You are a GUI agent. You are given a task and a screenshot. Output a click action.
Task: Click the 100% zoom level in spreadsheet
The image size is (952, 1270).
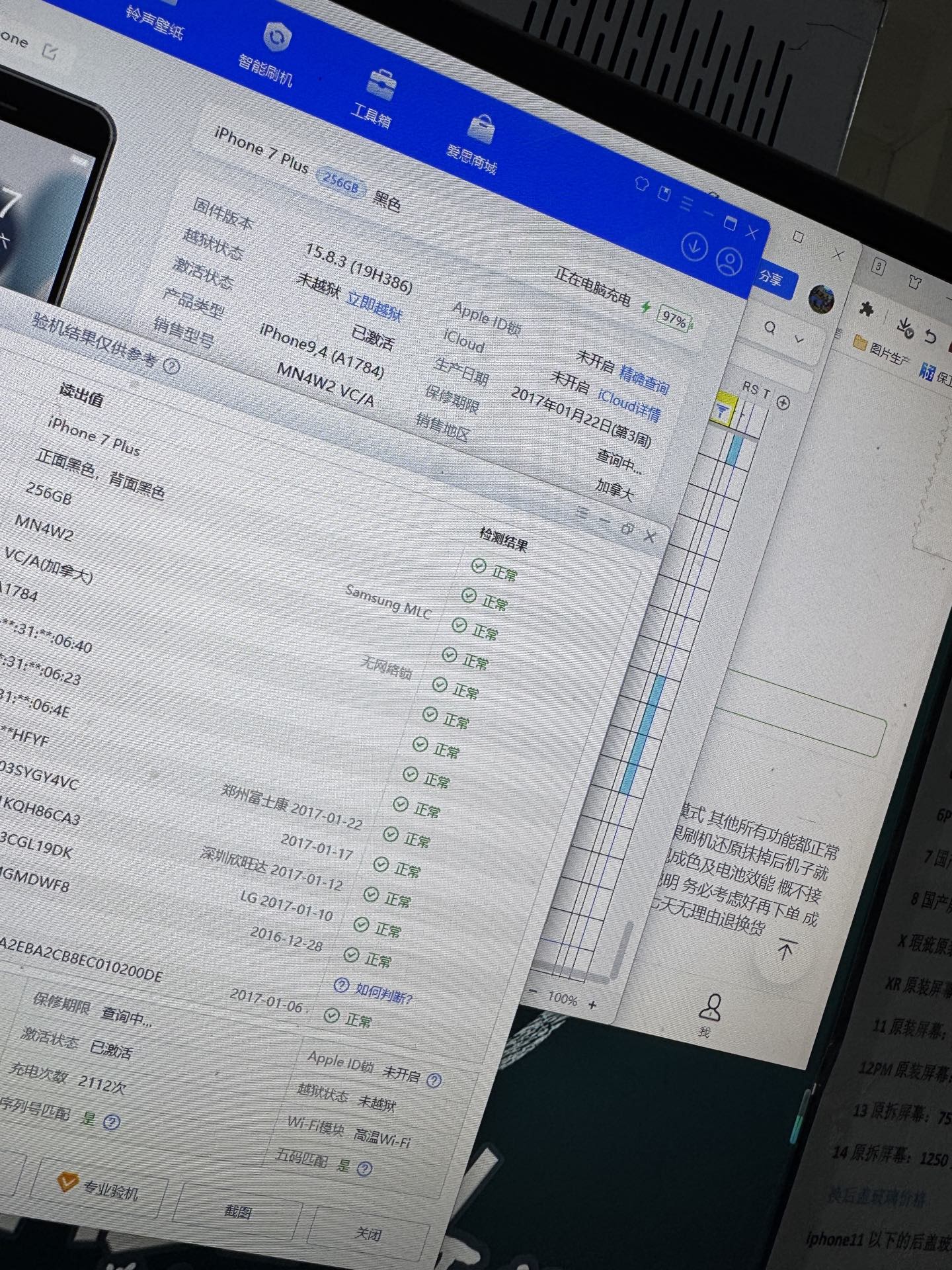tap(563, 999)
